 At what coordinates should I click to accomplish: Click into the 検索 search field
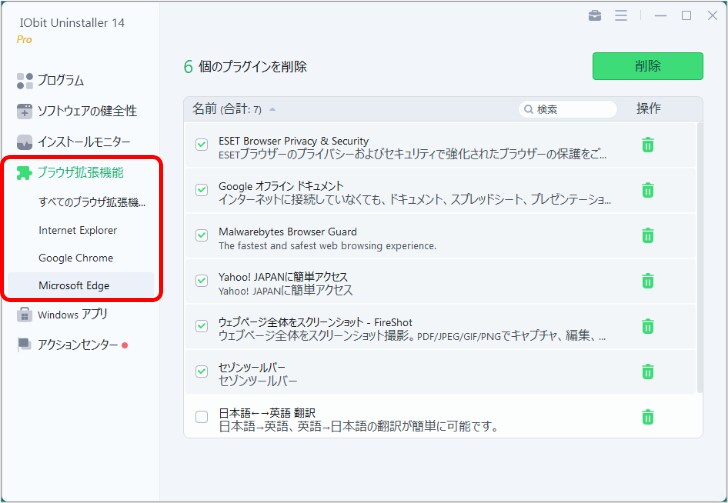click(x=567, y=109)
